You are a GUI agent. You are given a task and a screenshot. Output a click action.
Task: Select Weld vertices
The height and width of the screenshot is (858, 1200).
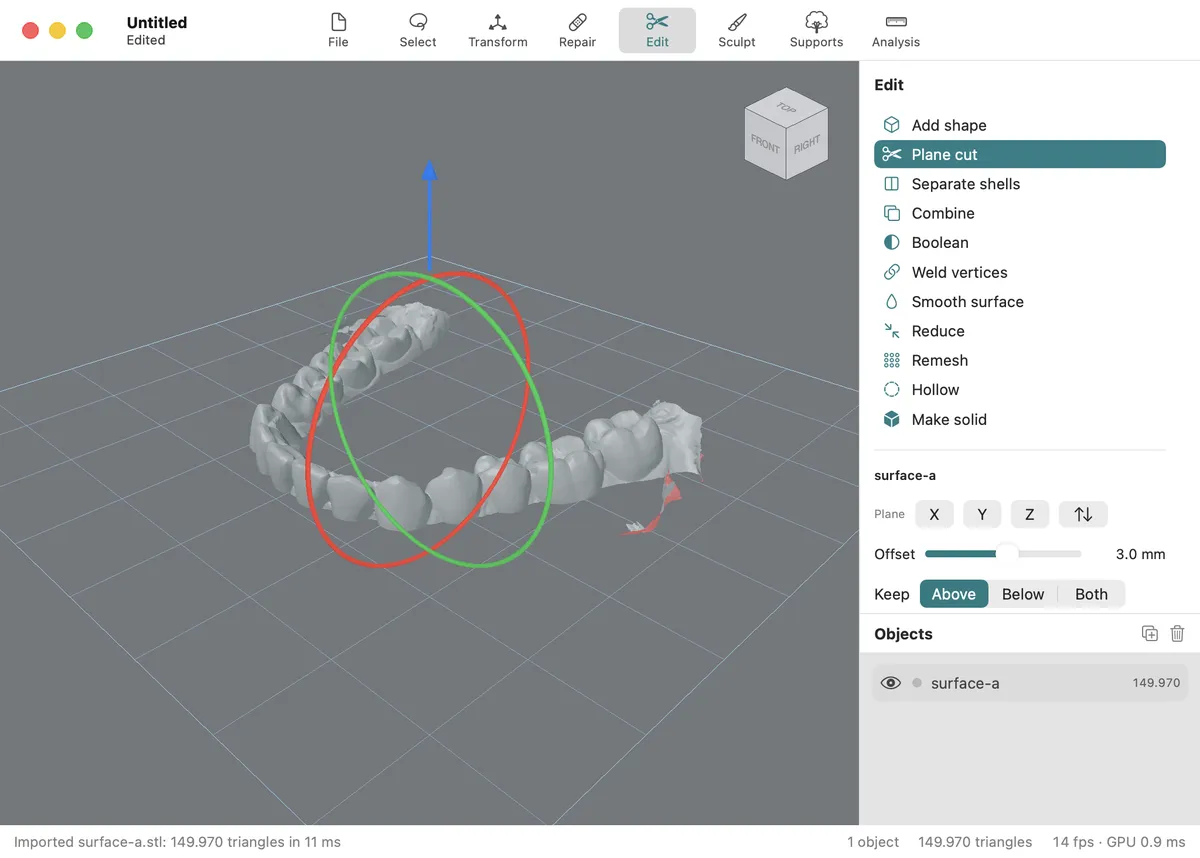(x=1020, y=272)
